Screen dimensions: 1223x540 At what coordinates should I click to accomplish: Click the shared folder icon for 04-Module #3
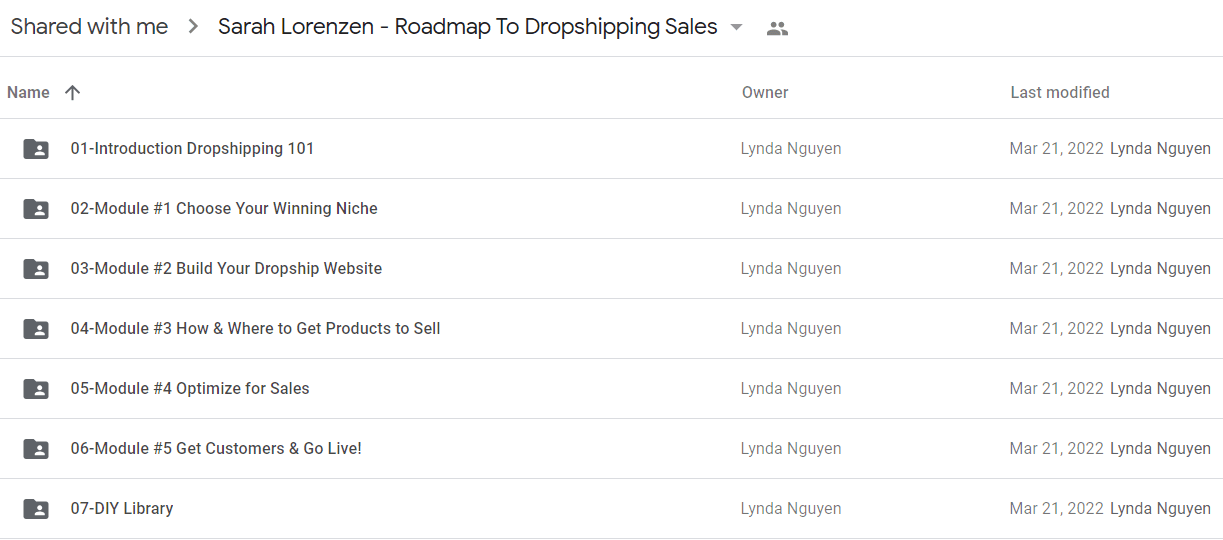36,329
